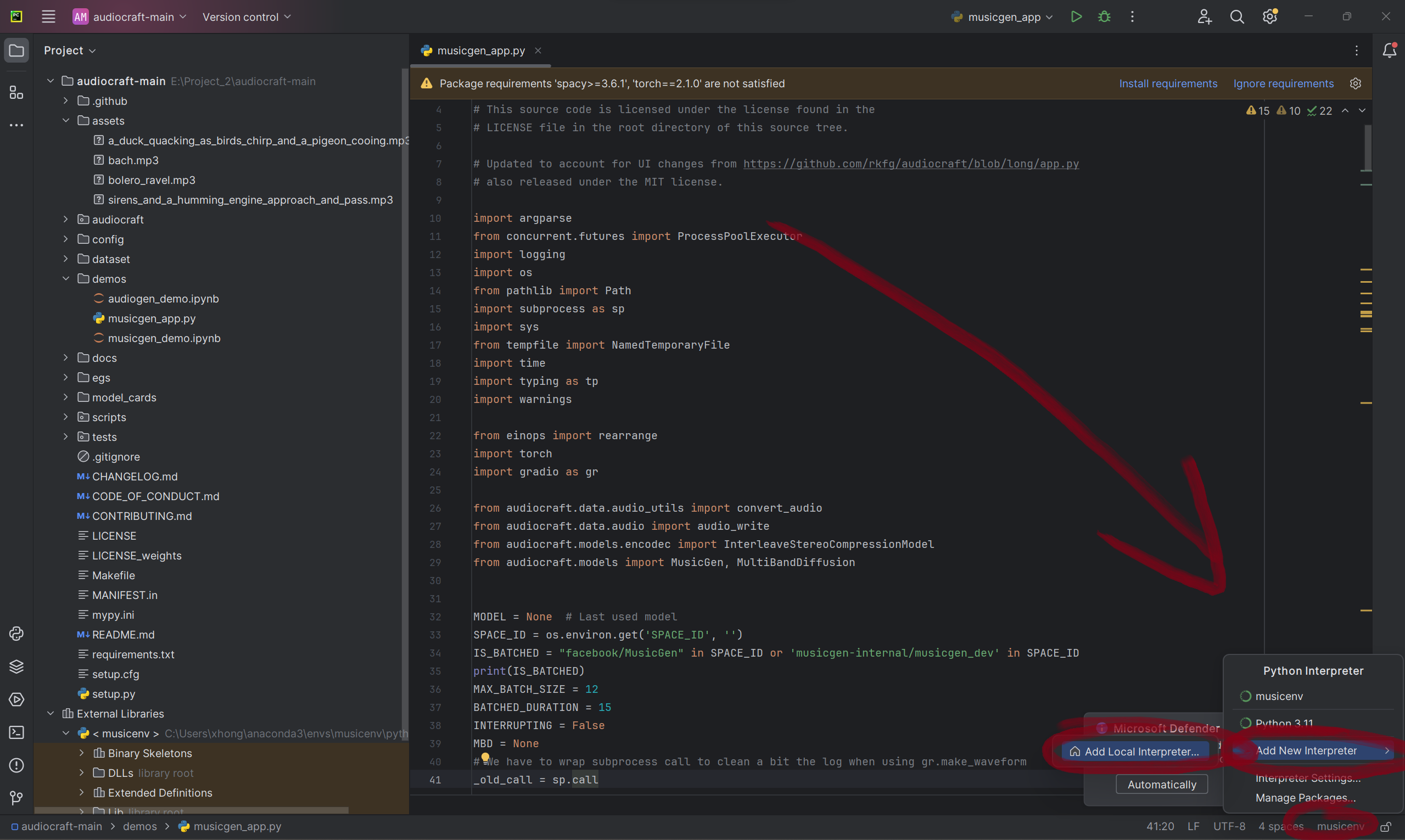
Task: Expand the External Libraries tree node
Action: click(49, 713)
